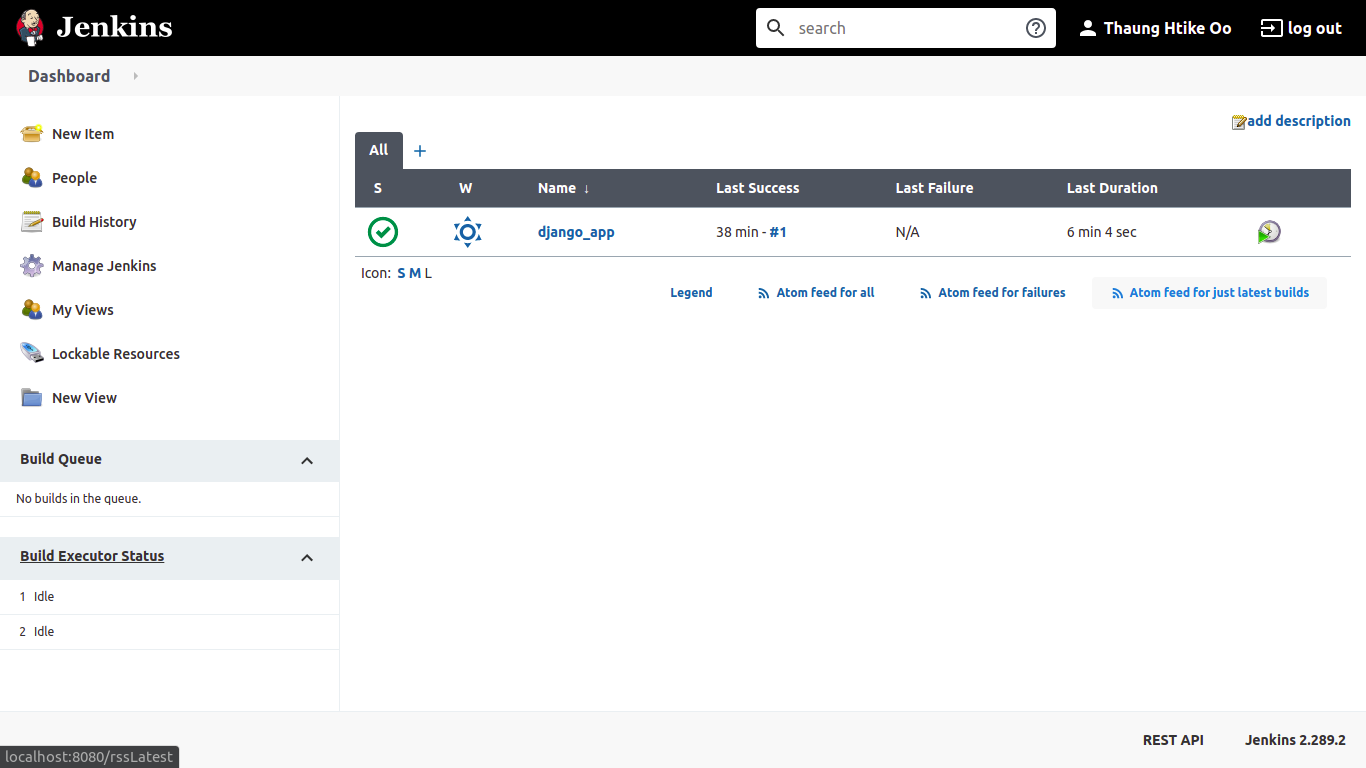
Task: Open the My Views link
Action: 83,310
